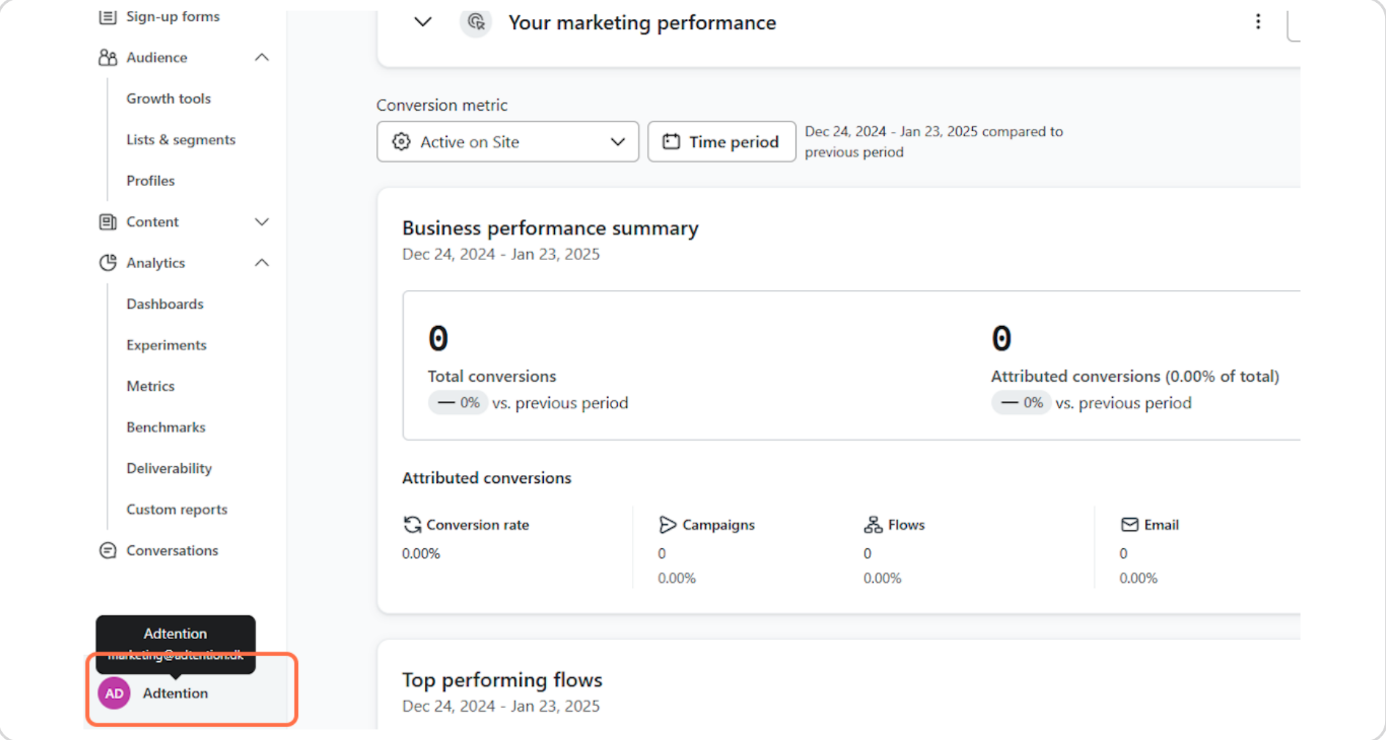Click the Content newspaper icon
The height and width of the screenshot is (740, 1386).
[x=107, y=222]
